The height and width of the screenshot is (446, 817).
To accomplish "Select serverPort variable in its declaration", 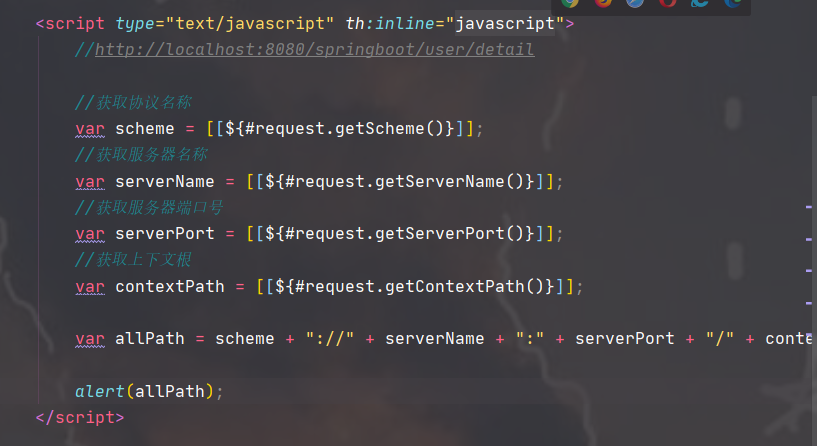I will click(165, 233).
